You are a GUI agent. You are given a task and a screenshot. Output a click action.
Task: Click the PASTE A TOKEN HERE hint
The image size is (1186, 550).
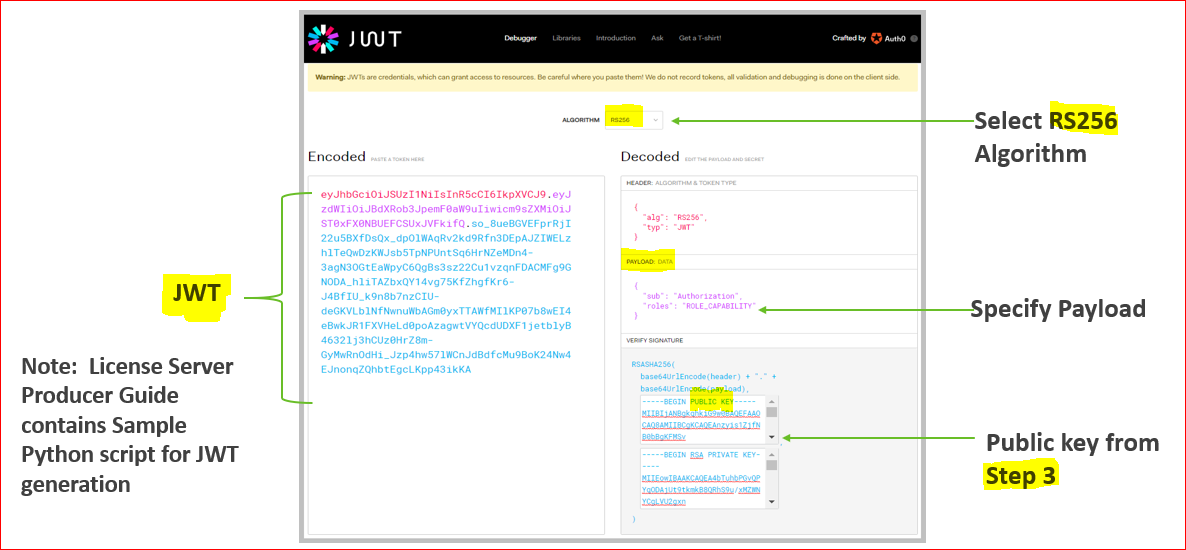[x=397, y=160]
